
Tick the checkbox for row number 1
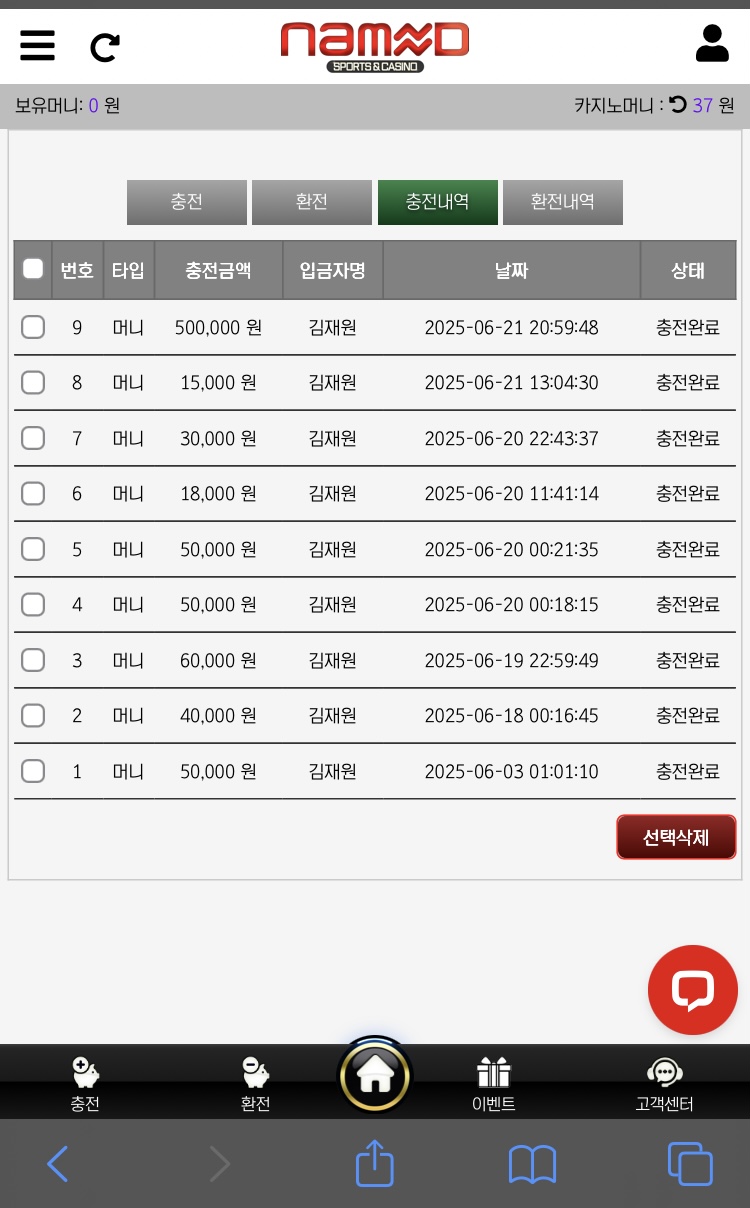(33, 771)
